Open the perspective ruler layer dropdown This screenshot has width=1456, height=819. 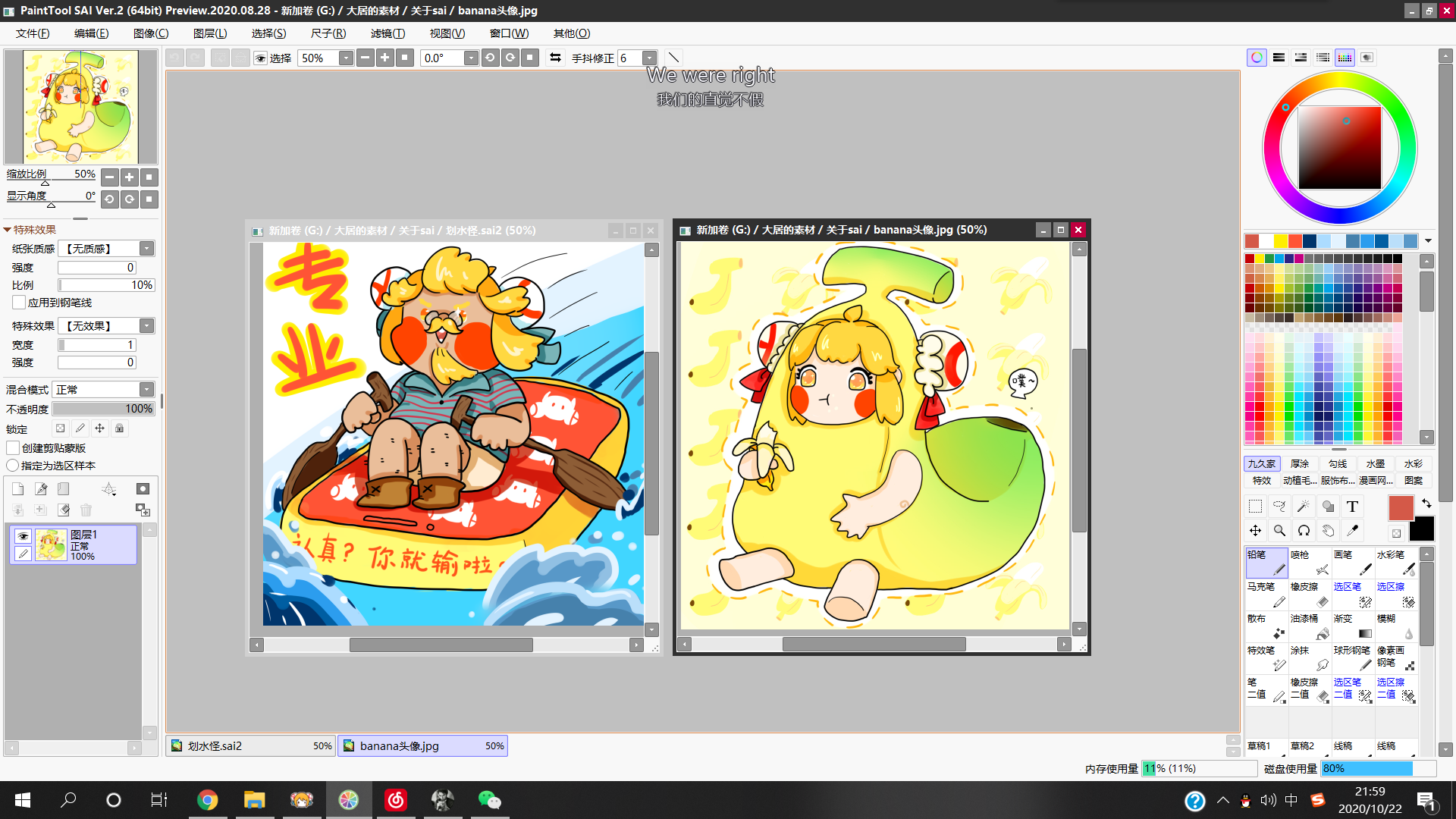109,489
